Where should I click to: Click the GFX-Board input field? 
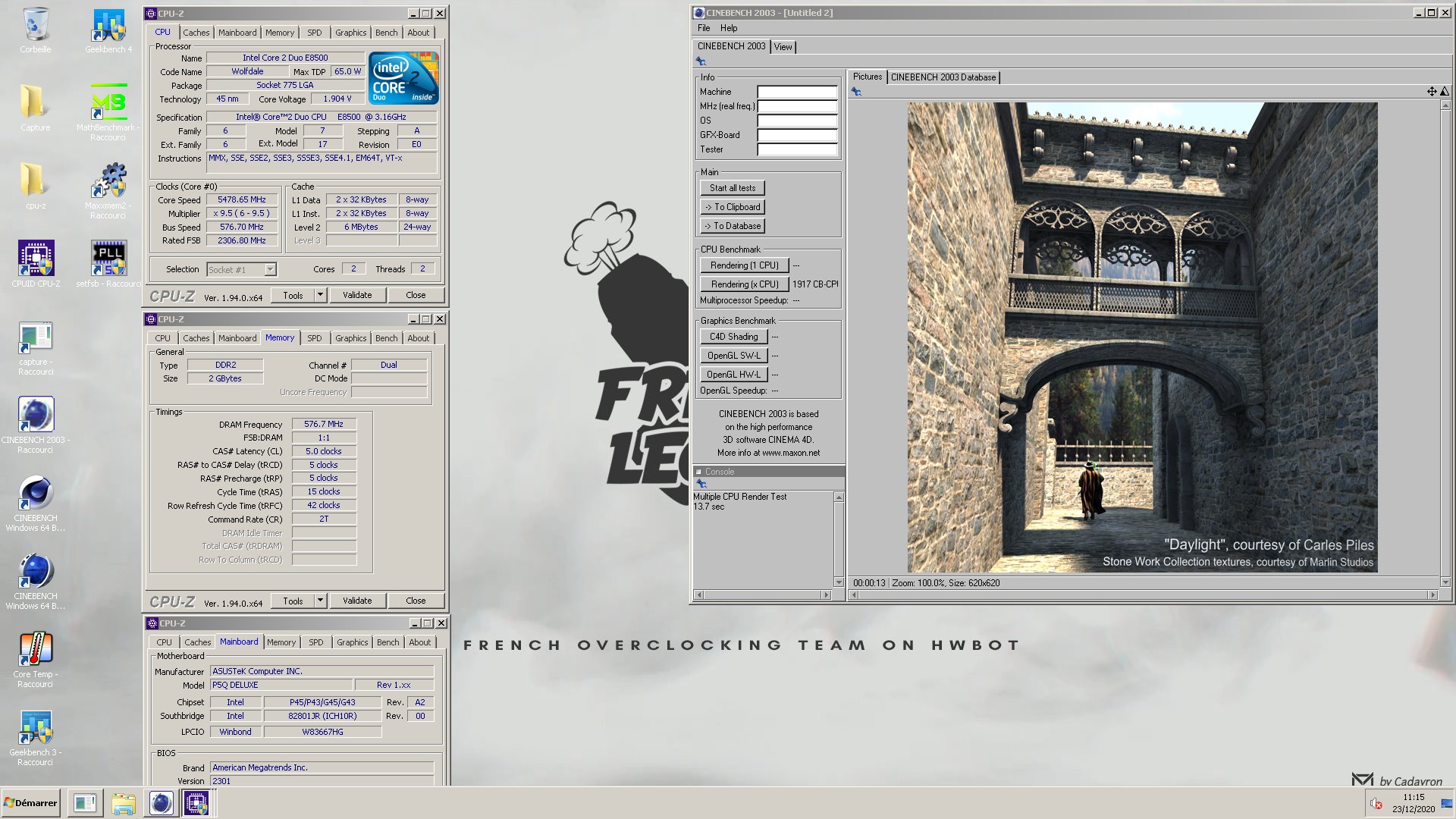click(797, 135)
